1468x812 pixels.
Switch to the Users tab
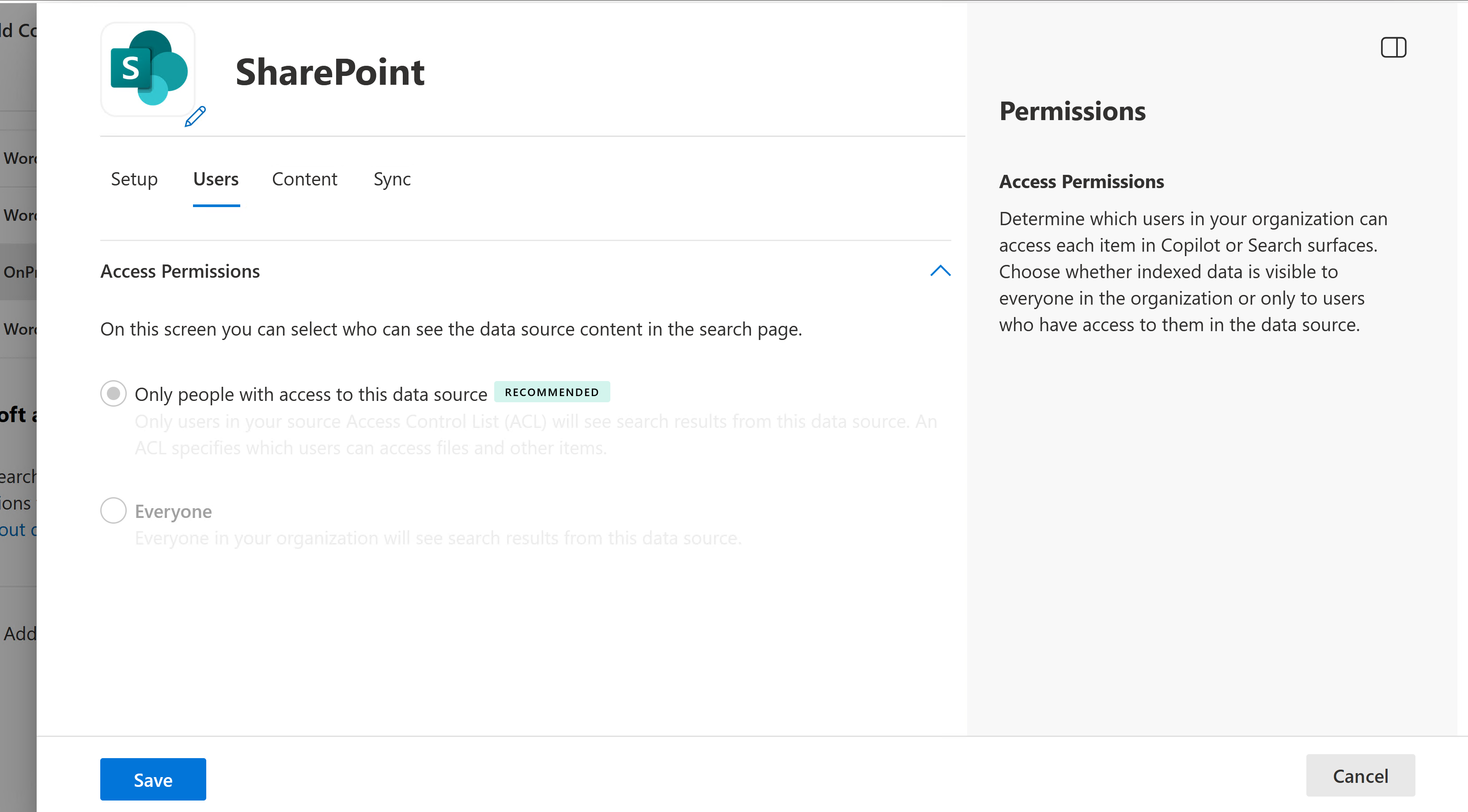point(216,180)
